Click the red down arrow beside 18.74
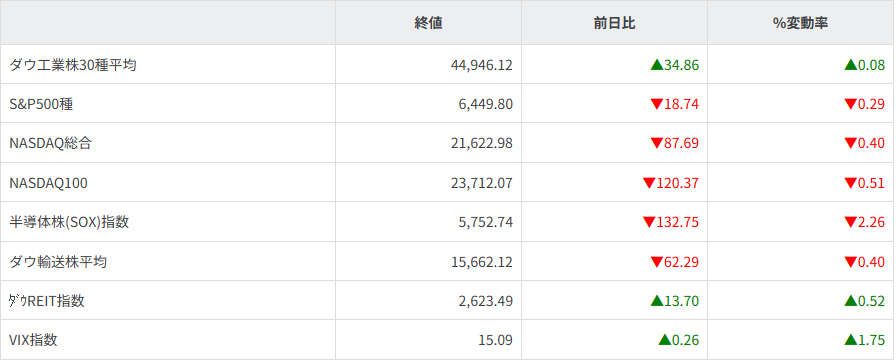 coord(657,105)
